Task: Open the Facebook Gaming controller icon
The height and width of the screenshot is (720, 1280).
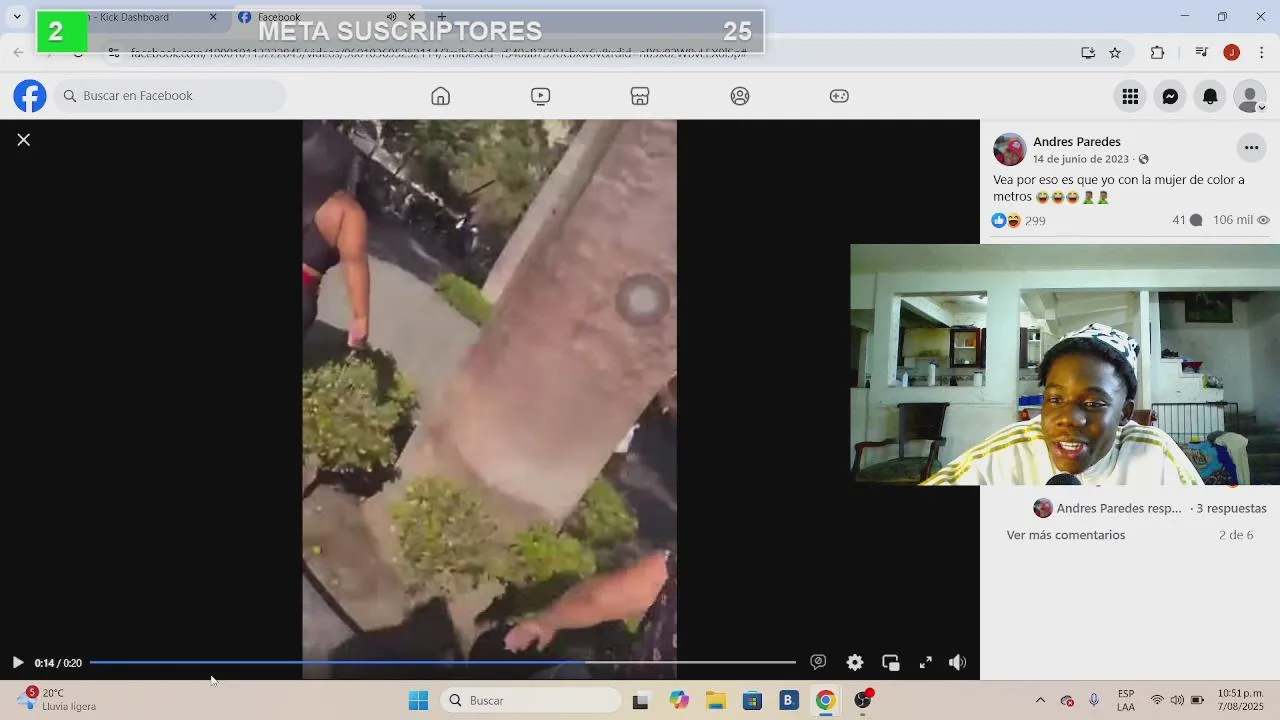Action: point(839,96)
